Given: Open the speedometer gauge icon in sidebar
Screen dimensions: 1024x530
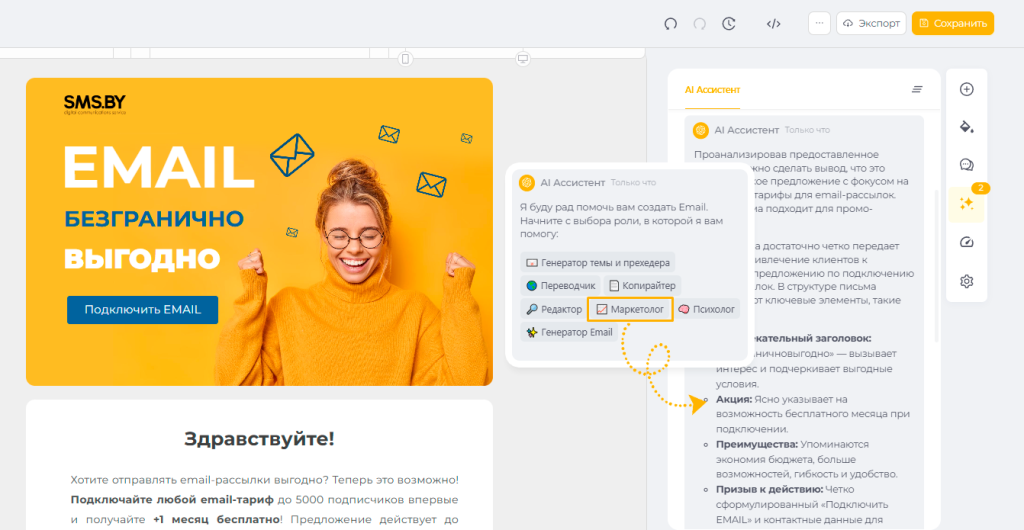Looking at the screenshot, I should tap(966, 242).
